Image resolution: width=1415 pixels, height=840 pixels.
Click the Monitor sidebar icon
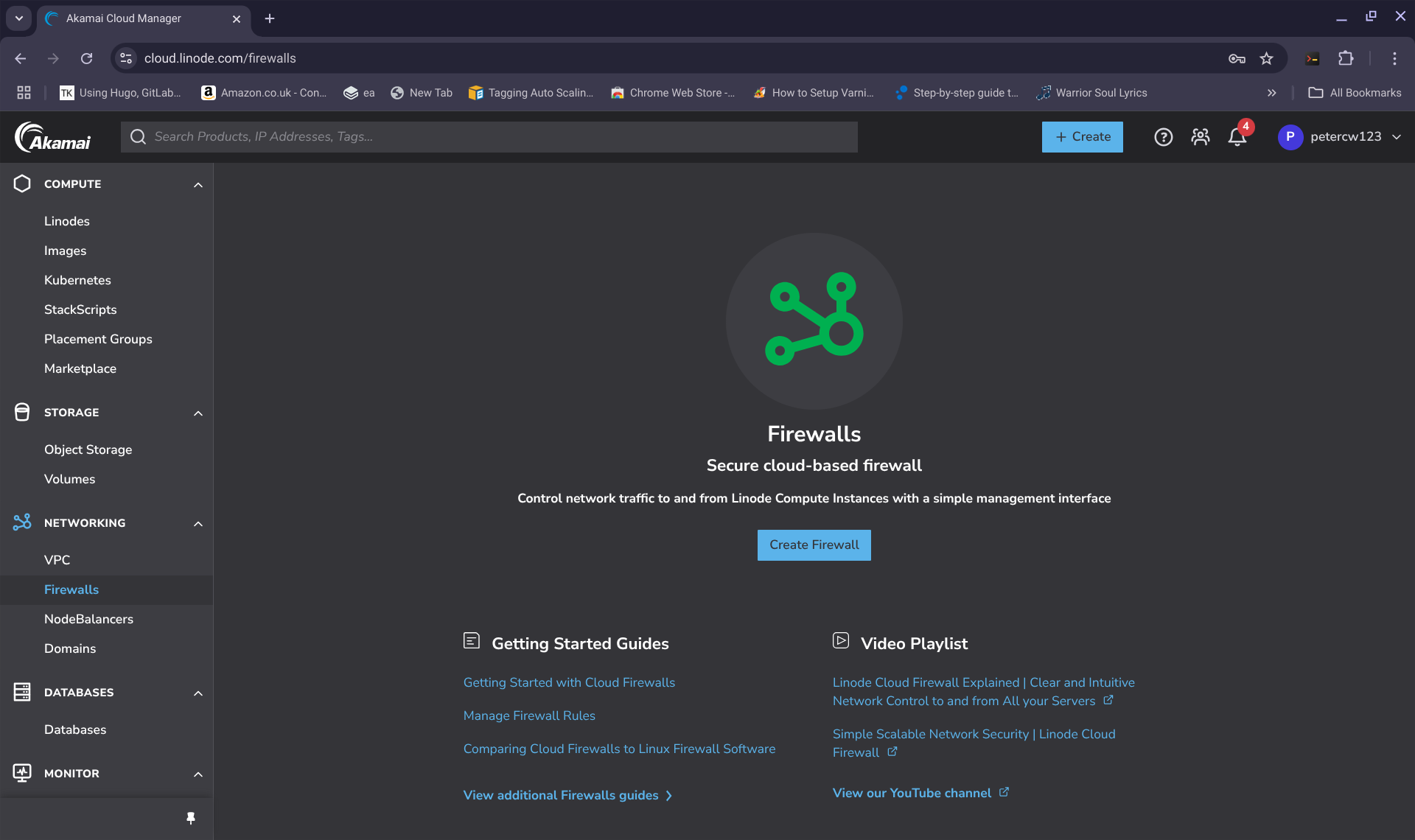coord(22,773)
